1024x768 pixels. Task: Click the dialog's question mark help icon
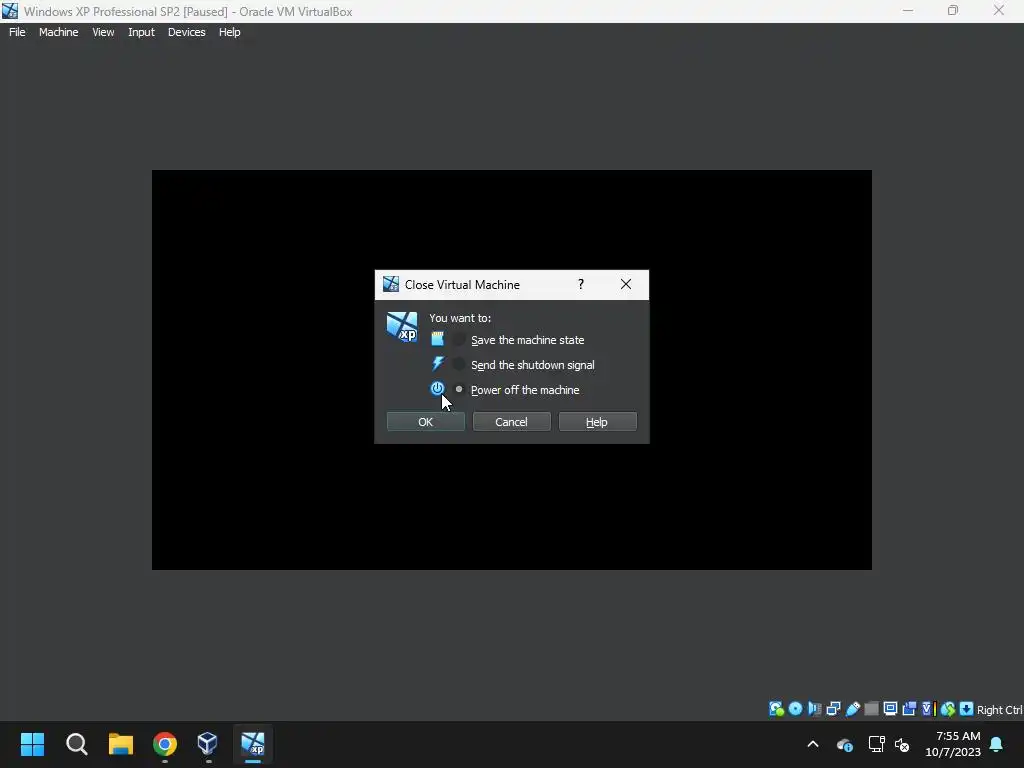(581, 284)
